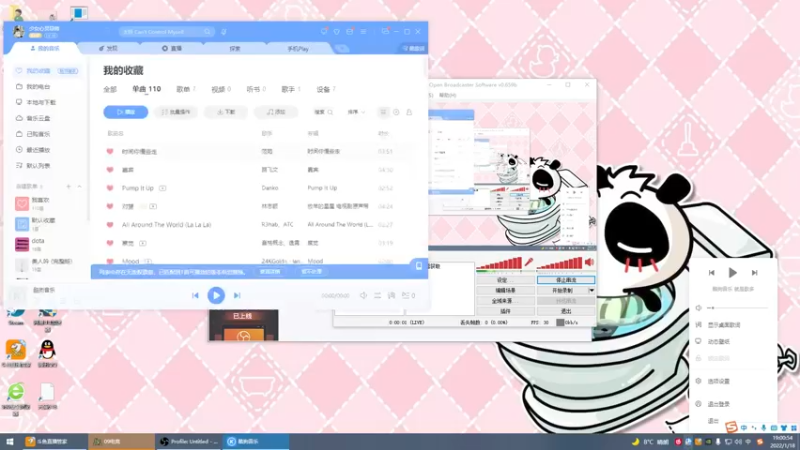Click phone icon at right end of notification bar
This screenshot has height=450, width=800.
tap(418, 266)
